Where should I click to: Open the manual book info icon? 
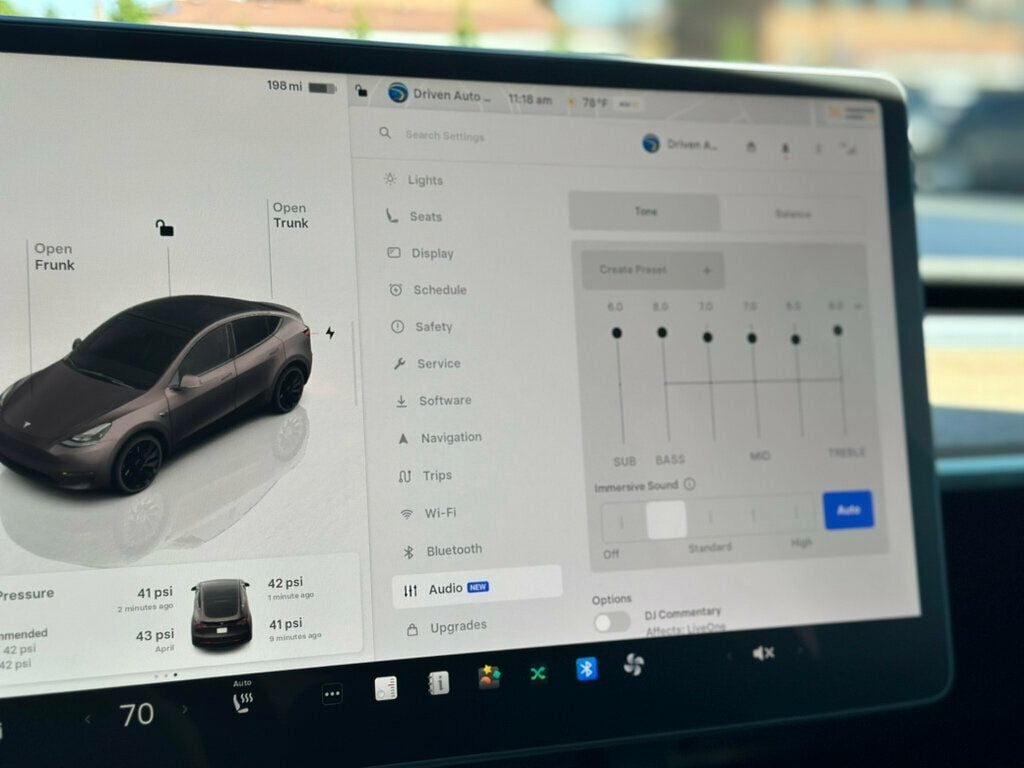pyautogui.click(x=438, y=682)
